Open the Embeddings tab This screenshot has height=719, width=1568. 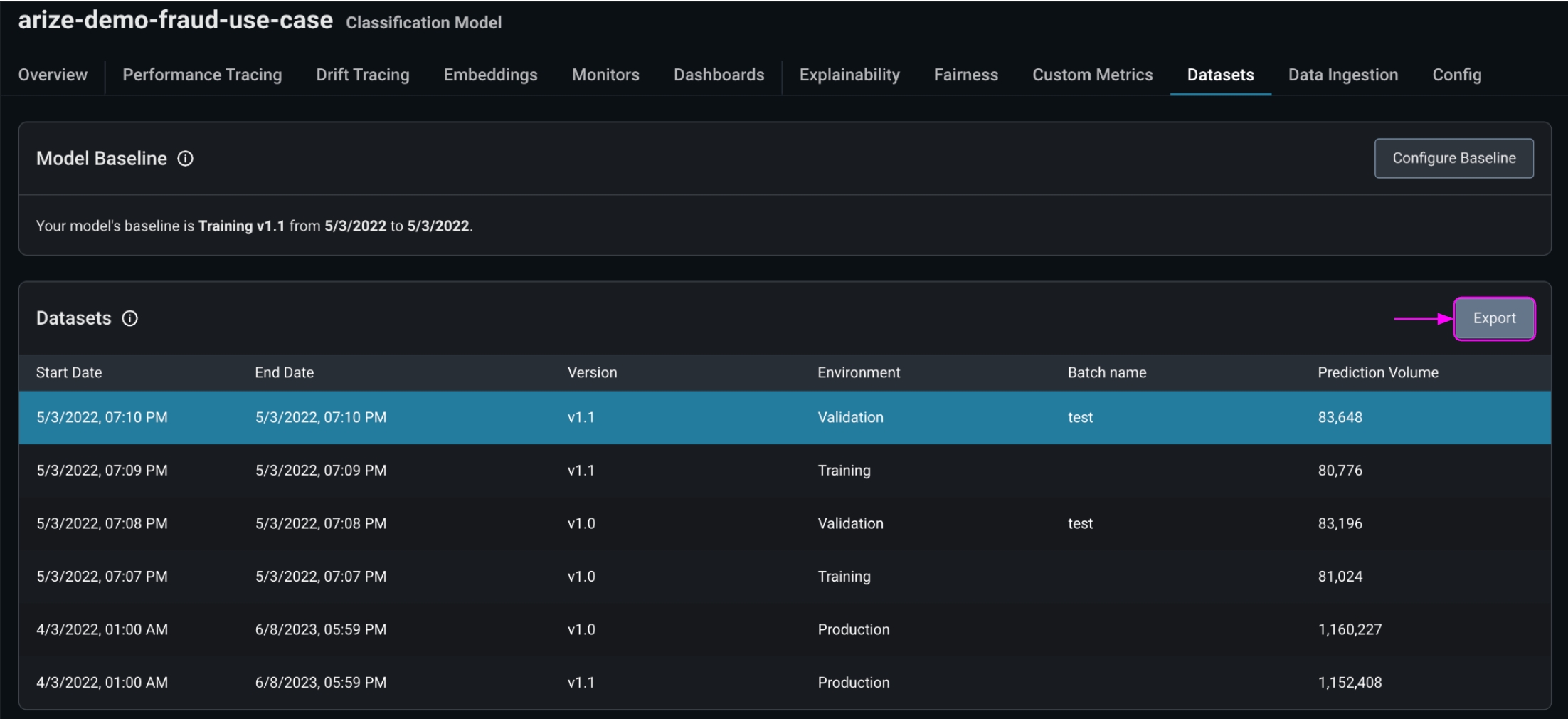click(x=490, y=75)
